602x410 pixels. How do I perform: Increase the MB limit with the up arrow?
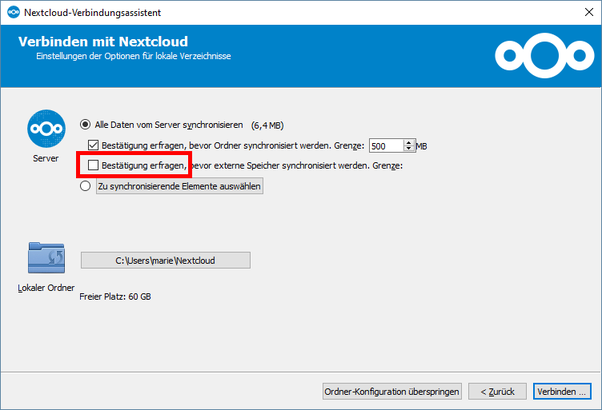[408, 142]
